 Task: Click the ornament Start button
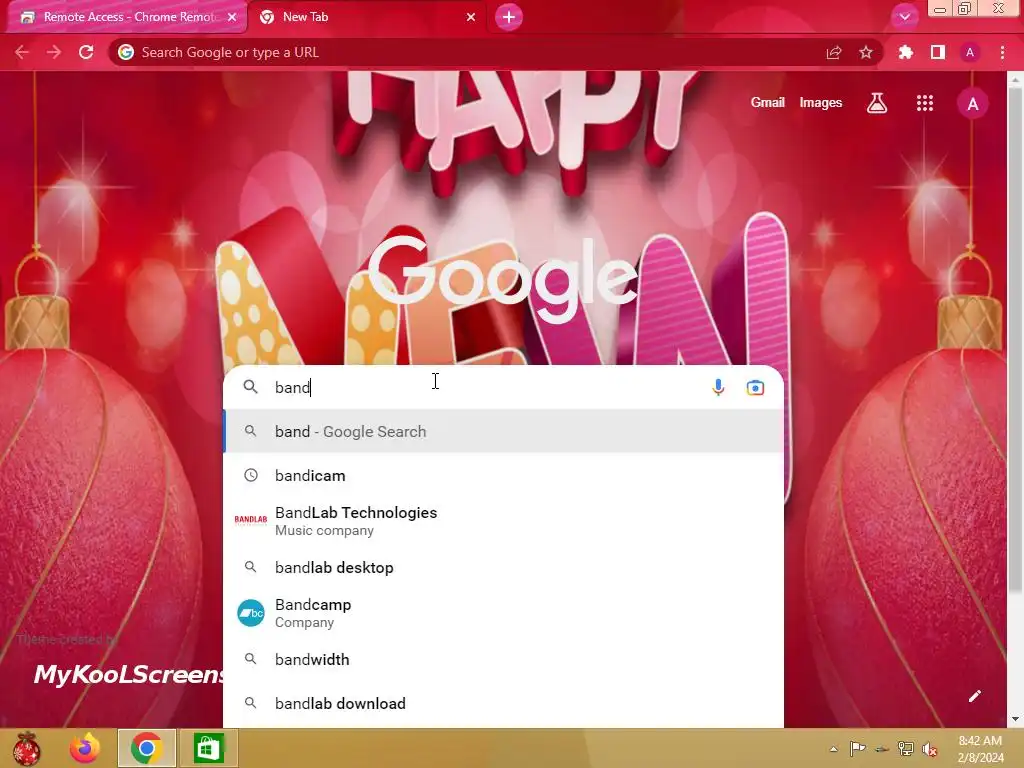click(x=27, y=748)
